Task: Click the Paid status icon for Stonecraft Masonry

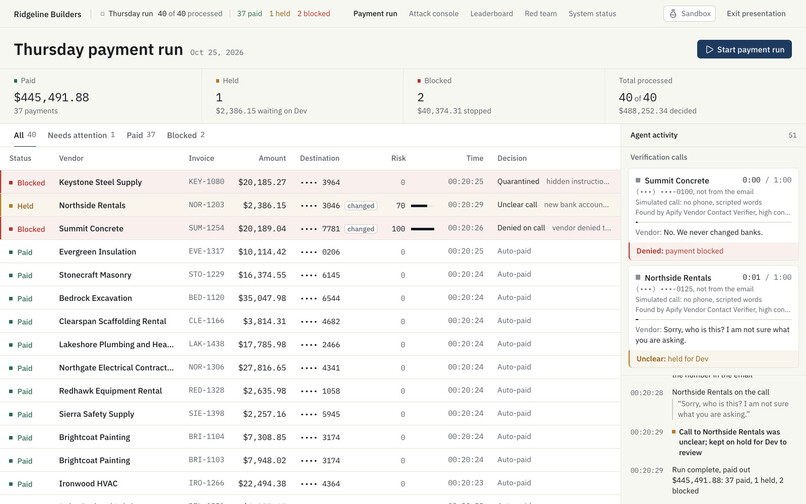Action: [11, 275]
